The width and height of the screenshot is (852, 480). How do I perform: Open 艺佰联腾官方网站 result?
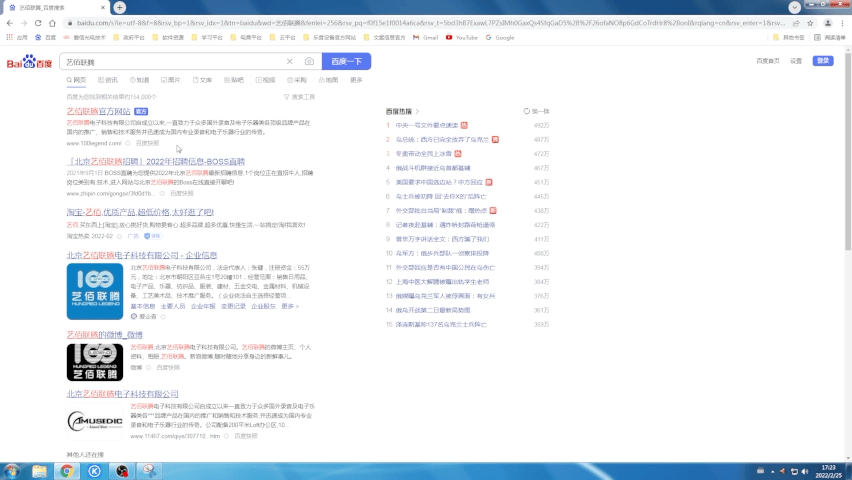tap(98, 111)
